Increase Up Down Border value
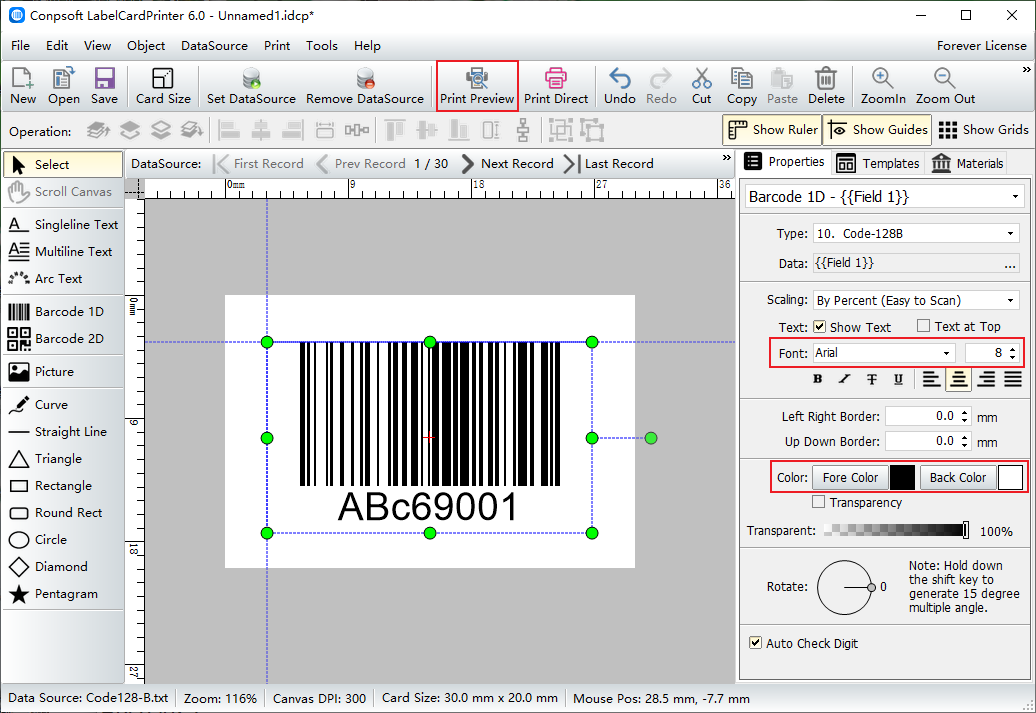1036x713 pixels. coord(965,437)
